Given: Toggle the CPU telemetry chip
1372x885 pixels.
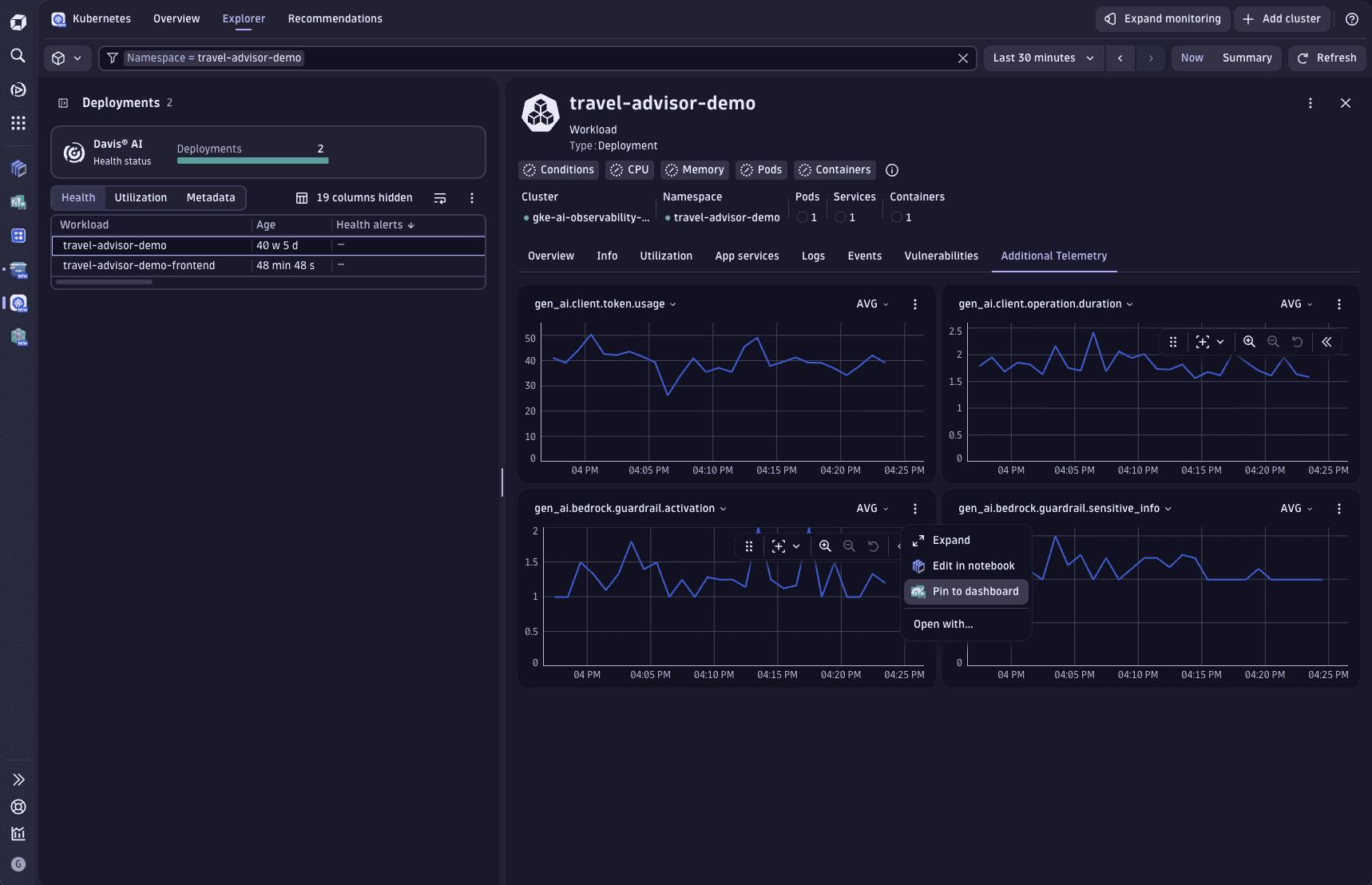Looking at the screenshot, I should point(629,169).
